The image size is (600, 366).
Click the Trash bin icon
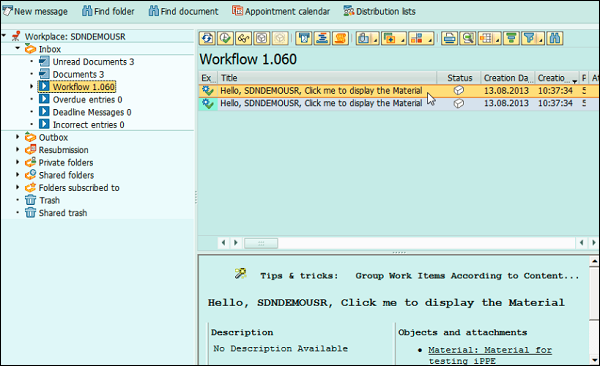30,200
